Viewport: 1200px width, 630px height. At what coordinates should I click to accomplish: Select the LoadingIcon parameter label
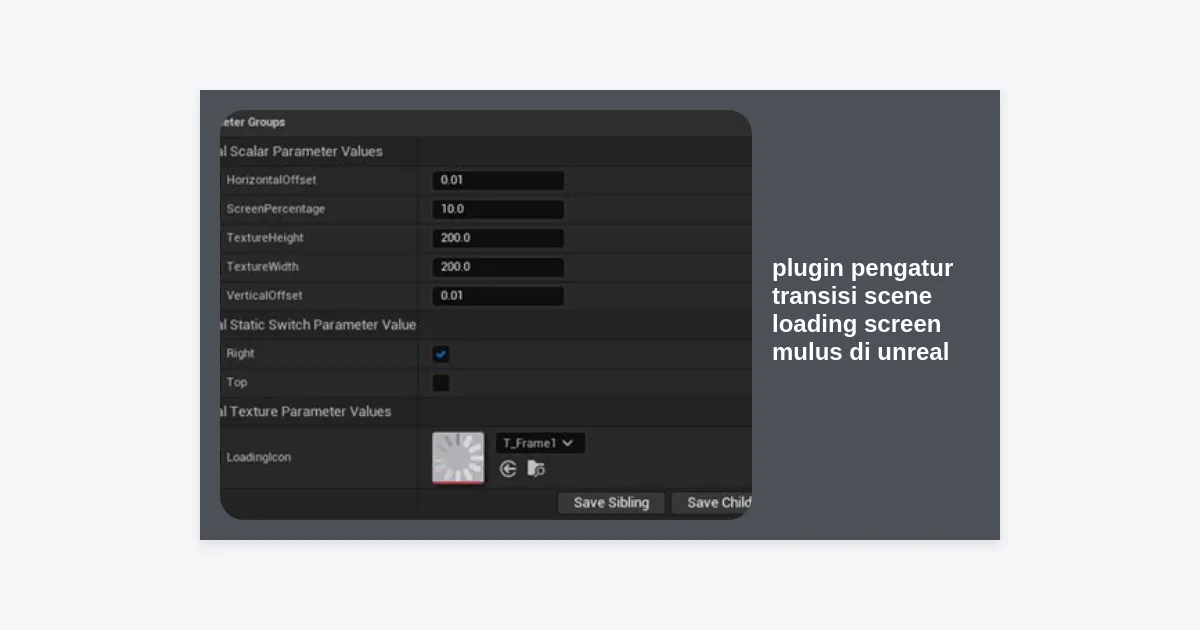258,458
